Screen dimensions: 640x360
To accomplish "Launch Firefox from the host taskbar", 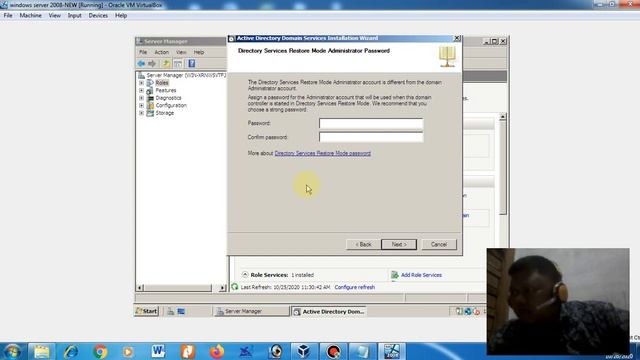I will click(x=217, y=351).
